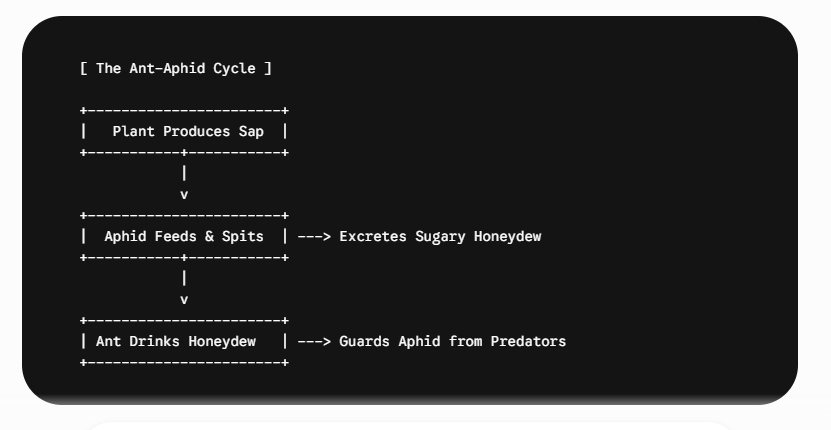Click the down arrow below Aphid Feeds box
Screen dimensions: 831x430
click(184, 300)
